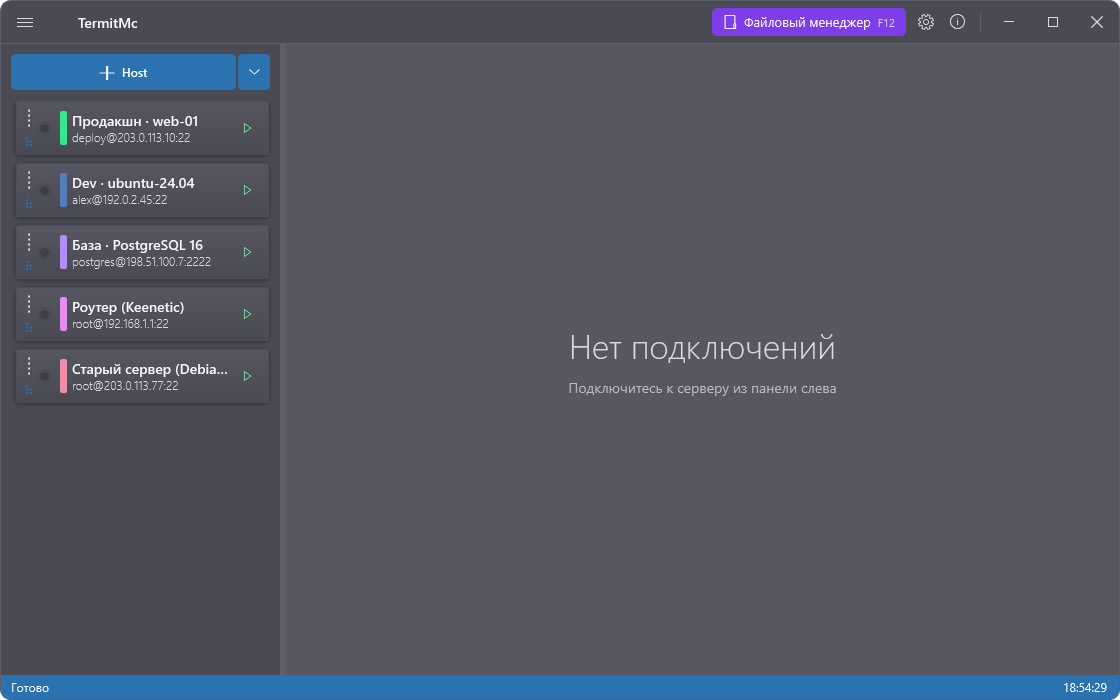Click blue color bar of Dev · ubuntu-24.04
Viewport: 1120px width, 700px height.
[64, 190]
